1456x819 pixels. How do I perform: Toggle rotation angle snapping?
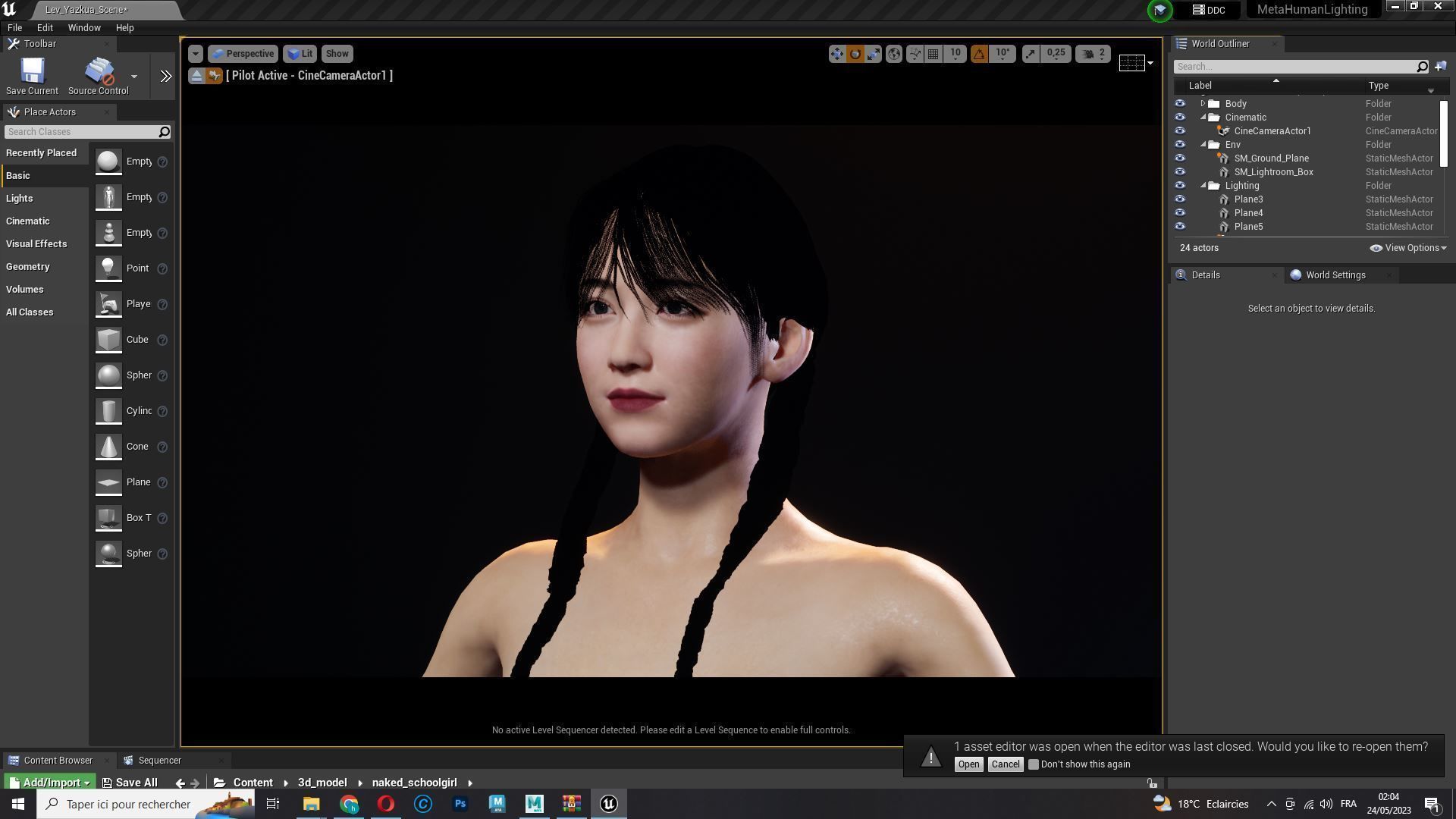coord(979,54)
